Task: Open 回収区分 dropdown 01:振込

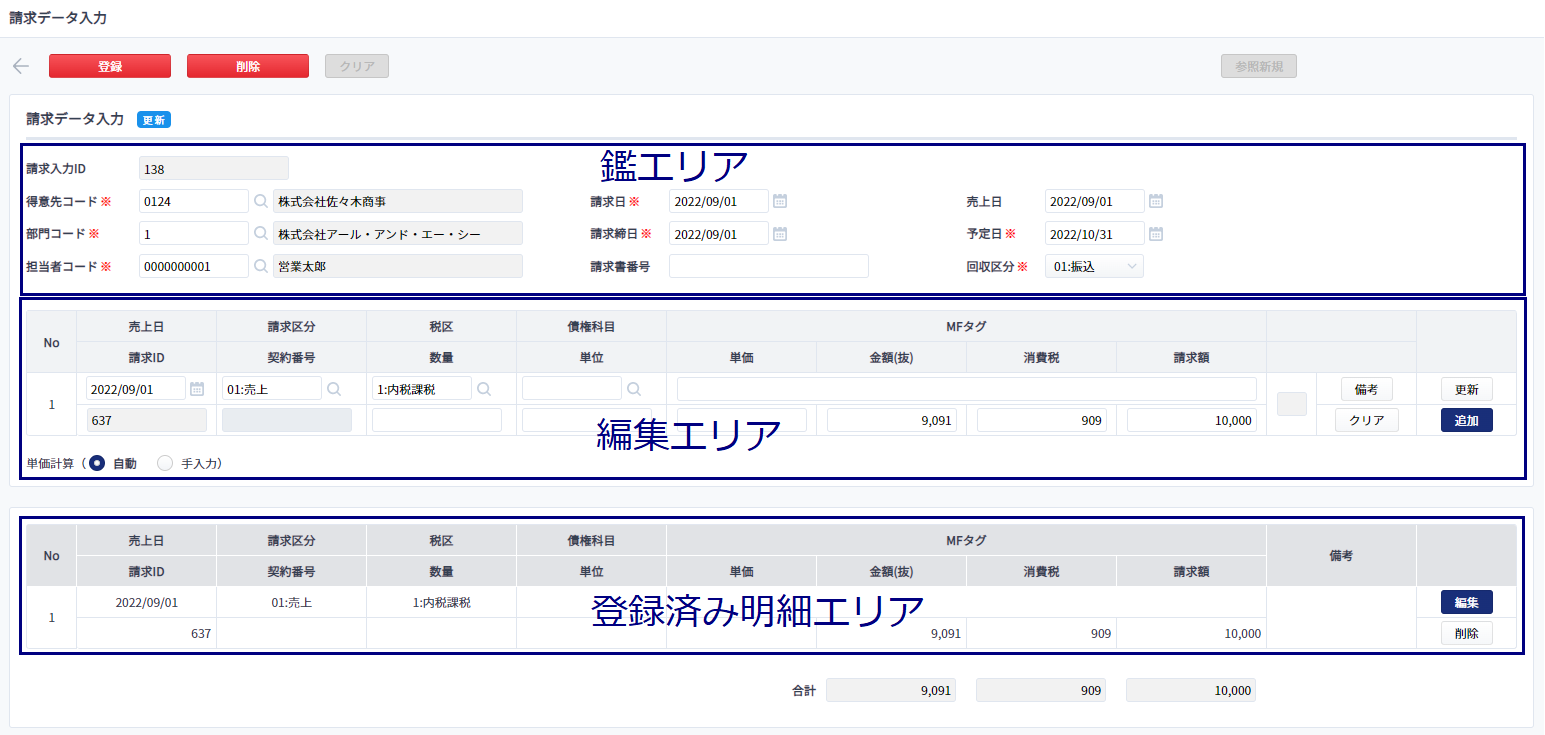Action: coord(1094,266)
